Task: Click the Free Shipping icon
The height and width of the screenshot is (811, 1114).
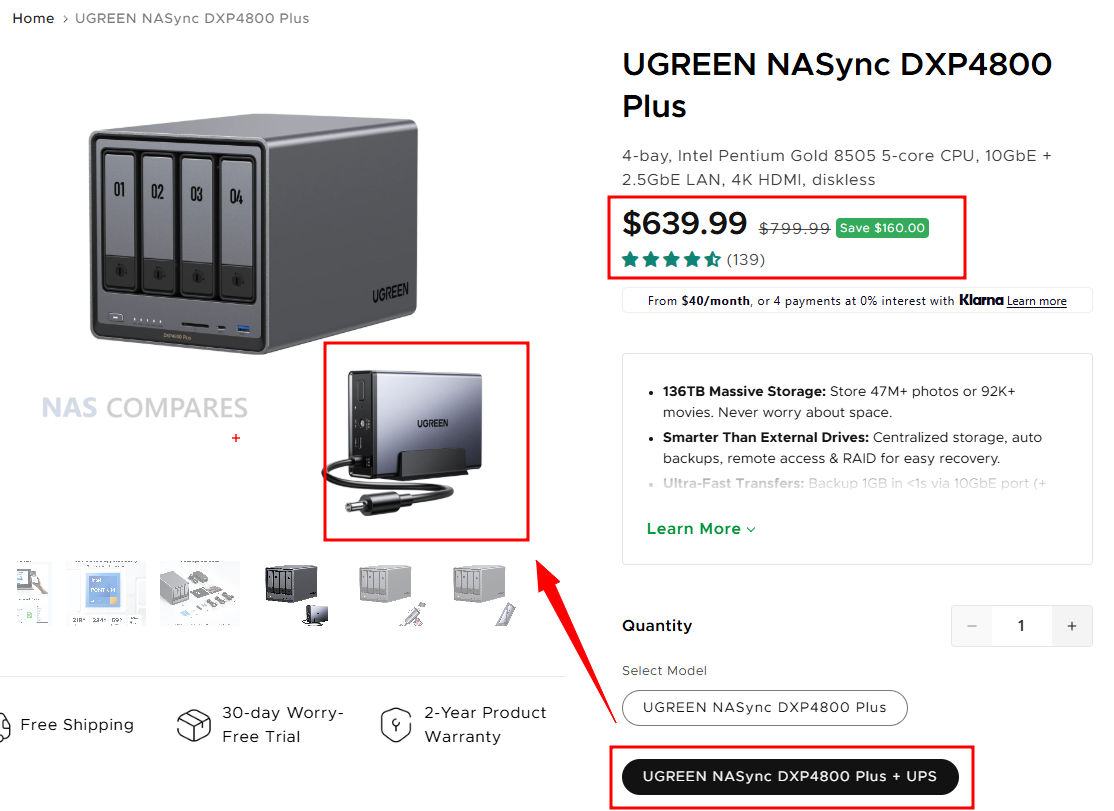Action: tap(4, 726)
